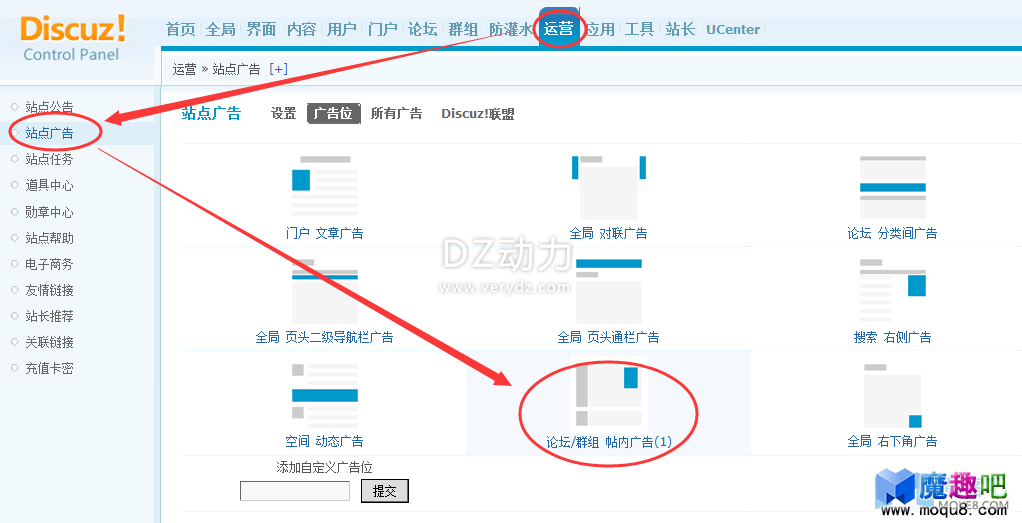Click 运营 in the breadcrumb
The height and width of the screenshot is (523, 1022).
coord(184,69)
